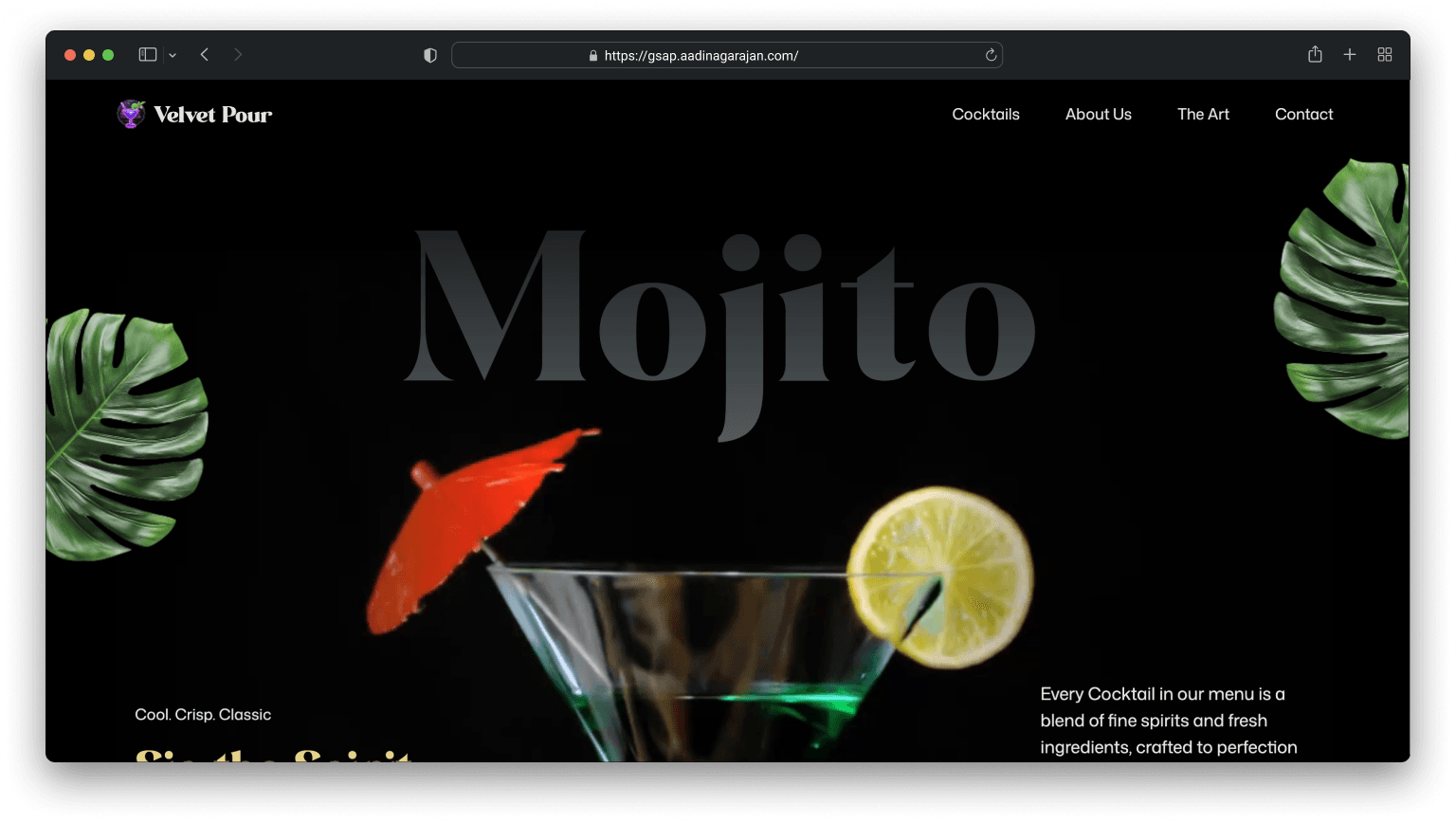Open the Contact page link
1456x823 pixels.
(1303, 114)
